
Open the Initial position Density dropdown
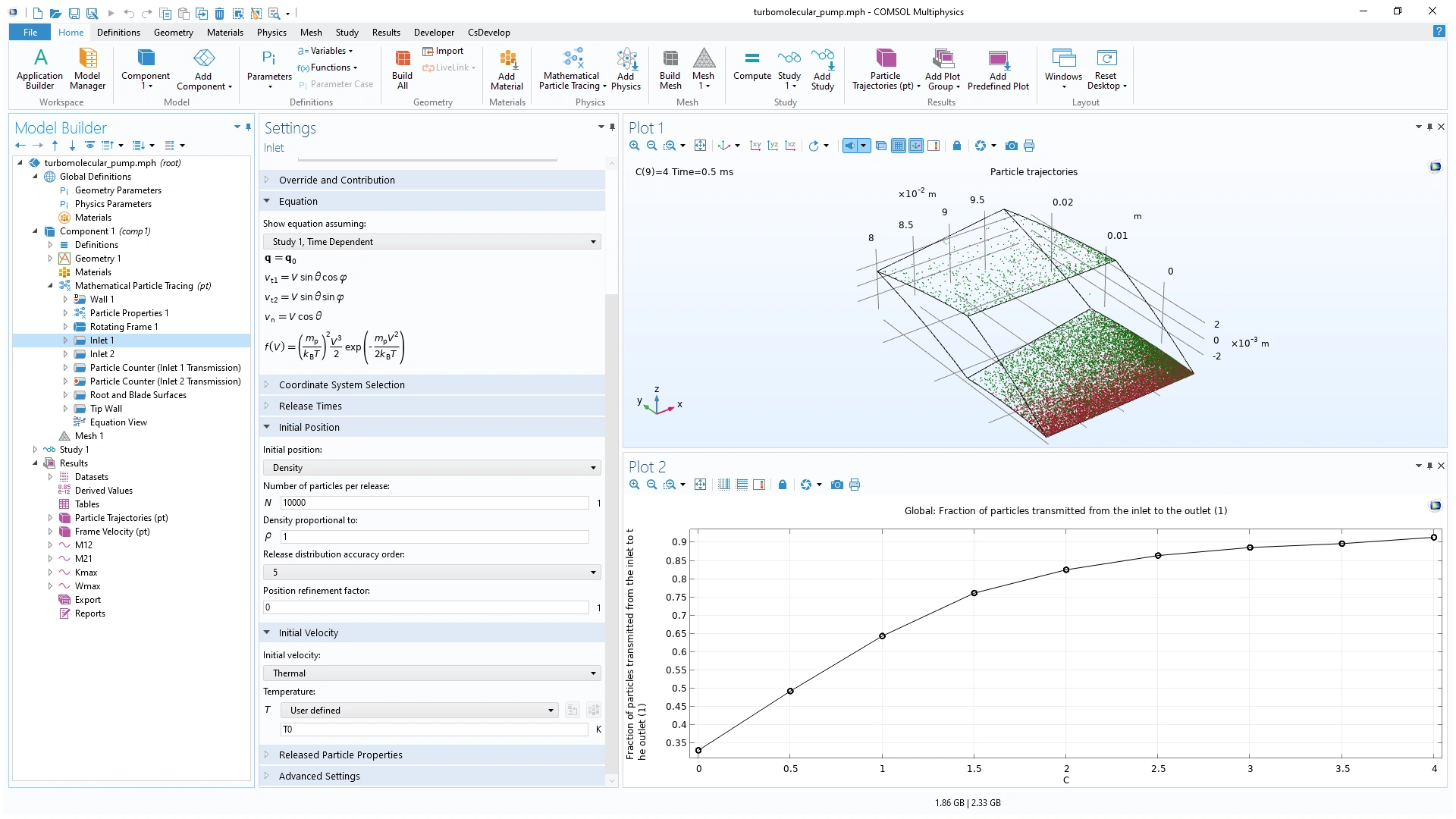(x=431, y=468)
